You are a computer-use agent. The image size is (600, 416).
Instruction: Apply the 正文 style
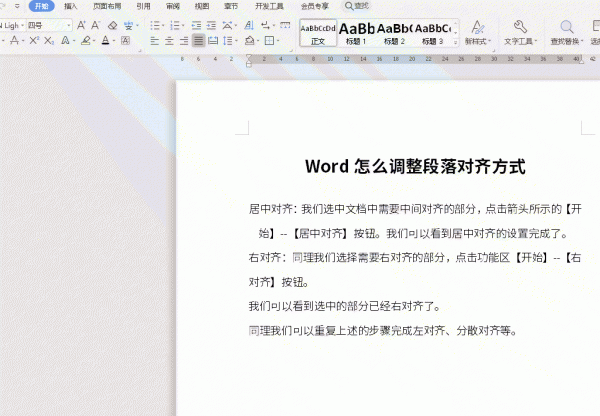[x=318, y=33]
